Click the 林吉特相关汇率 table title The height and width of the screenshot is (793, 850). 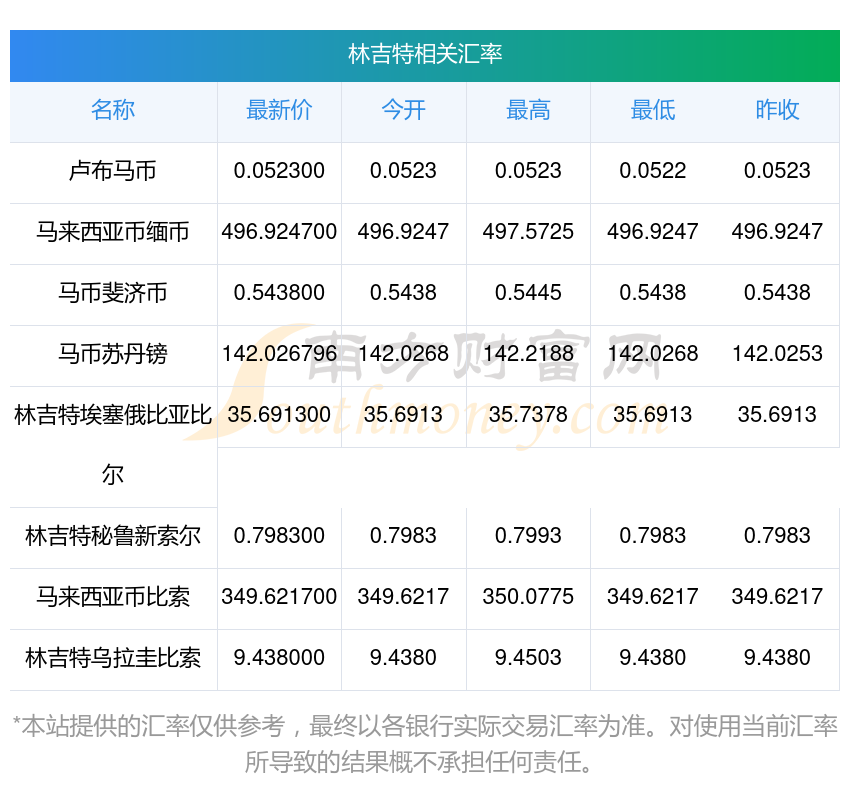425,55
